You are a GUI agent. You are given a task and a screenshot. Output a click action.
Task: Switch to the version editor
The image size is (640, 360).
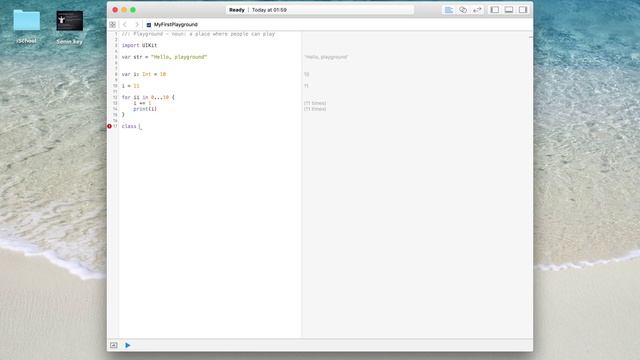tap(477, 10)
